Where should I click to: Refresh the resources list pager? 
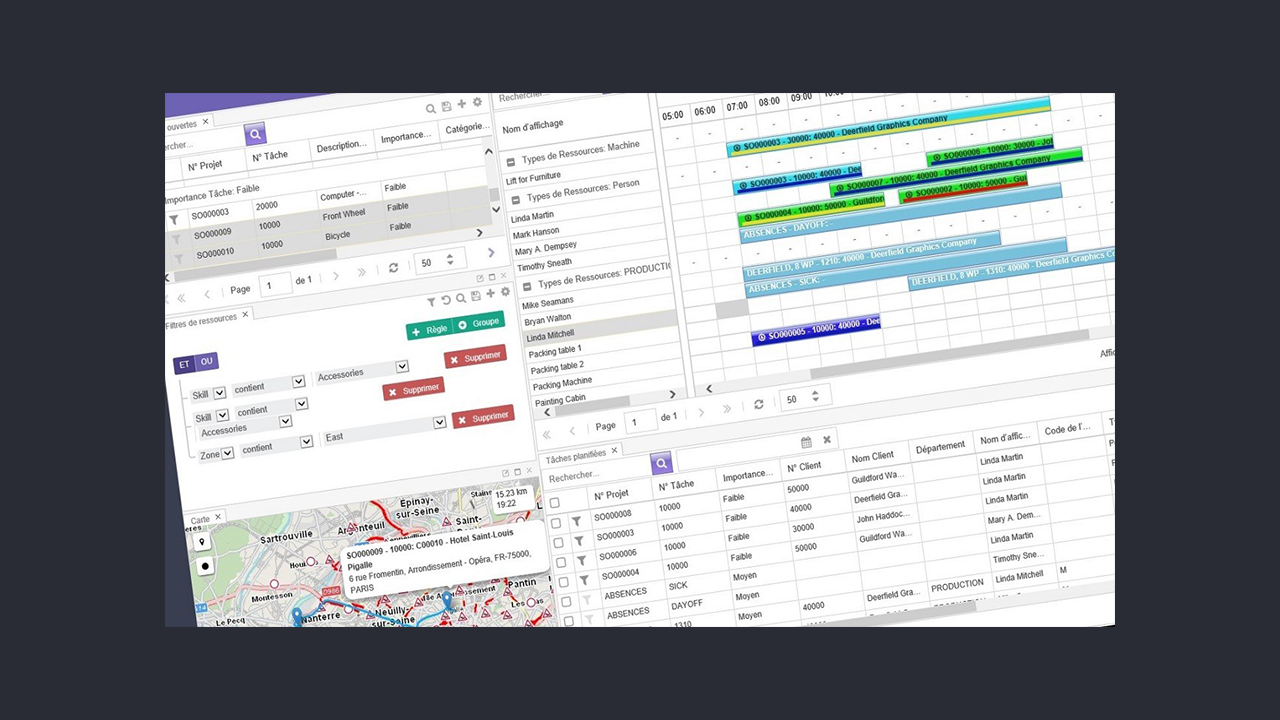point(759,404)
